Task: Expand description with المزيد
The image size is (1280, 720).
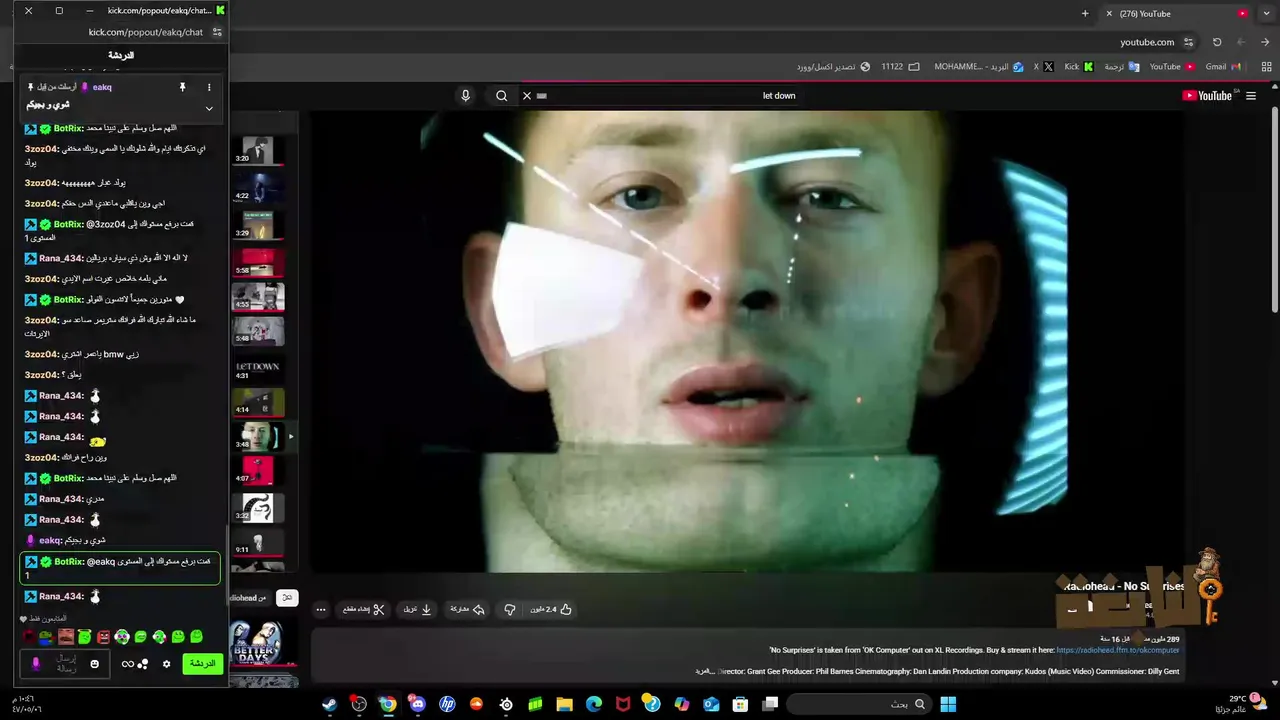Action: click(x=705, y=671)
